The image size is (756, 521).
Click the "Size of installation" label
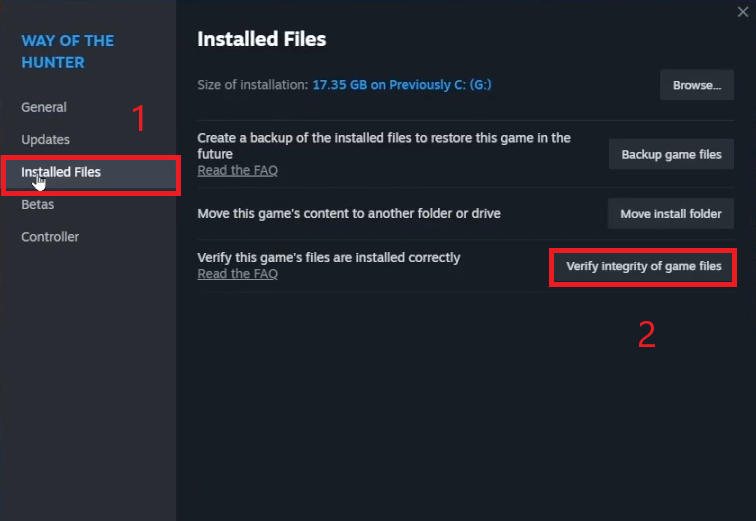(x=252, y=85)
